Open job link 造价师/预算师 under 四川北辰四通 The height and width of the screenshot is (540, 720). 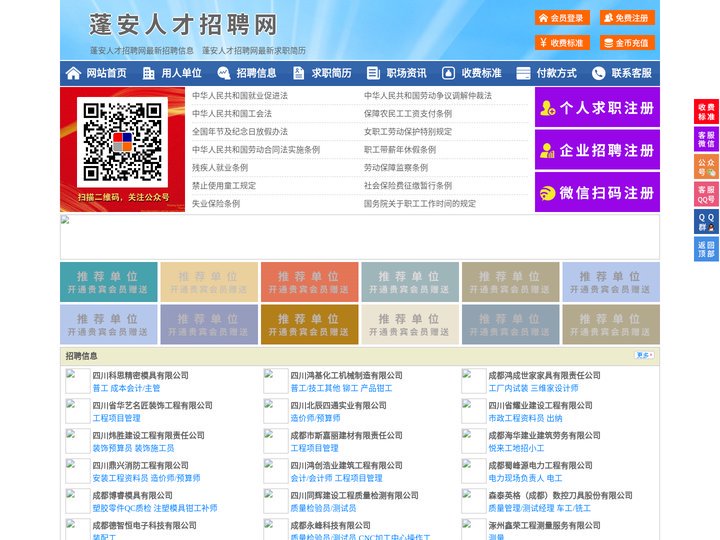(x=315, y=418)
